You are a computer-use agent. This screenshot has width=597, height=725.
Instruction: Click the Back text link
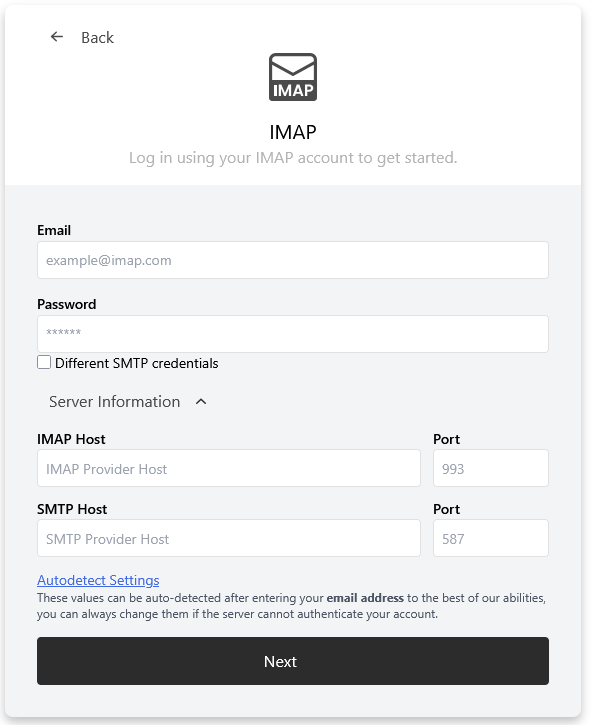97,37
